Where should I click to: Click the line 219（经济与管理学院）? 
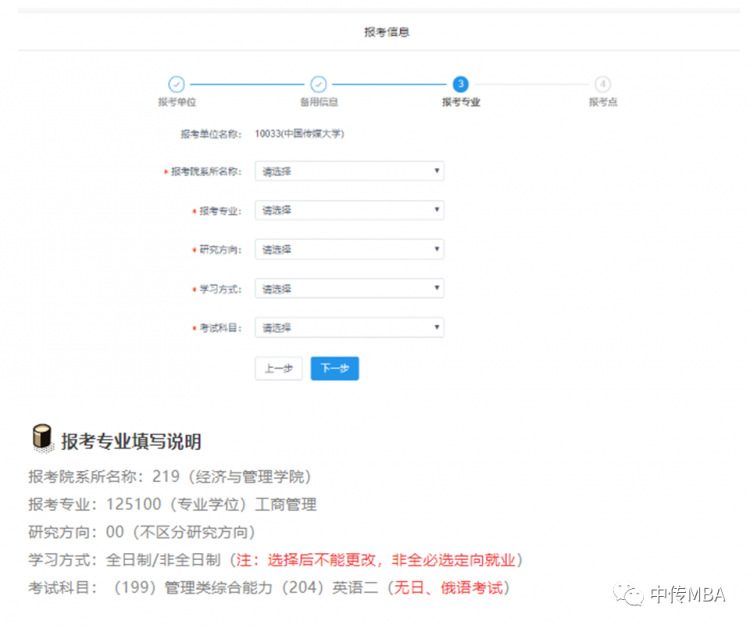[x=232, y=476]
